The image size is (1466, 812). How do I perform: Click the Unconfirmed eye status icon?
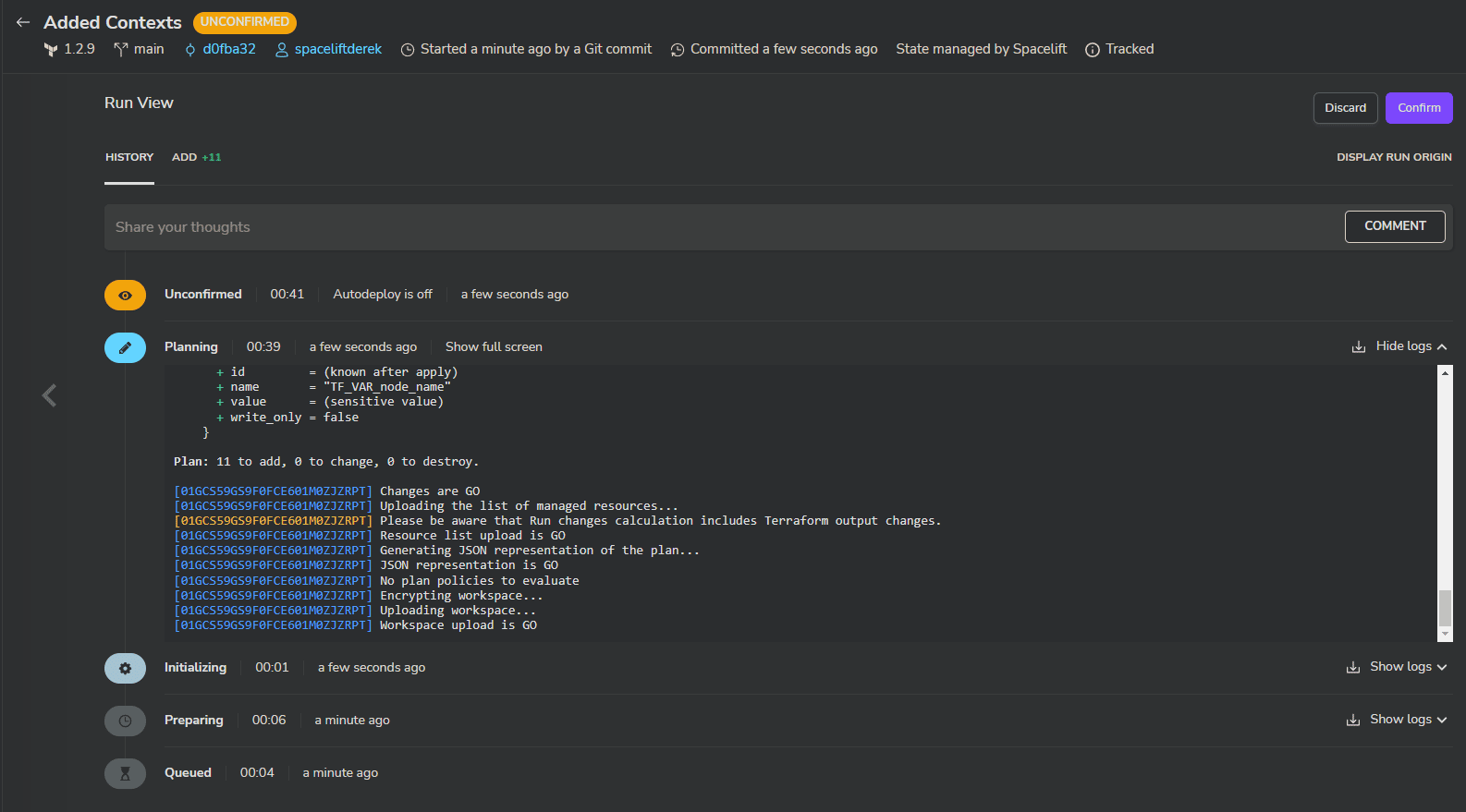tap(125, 296)
